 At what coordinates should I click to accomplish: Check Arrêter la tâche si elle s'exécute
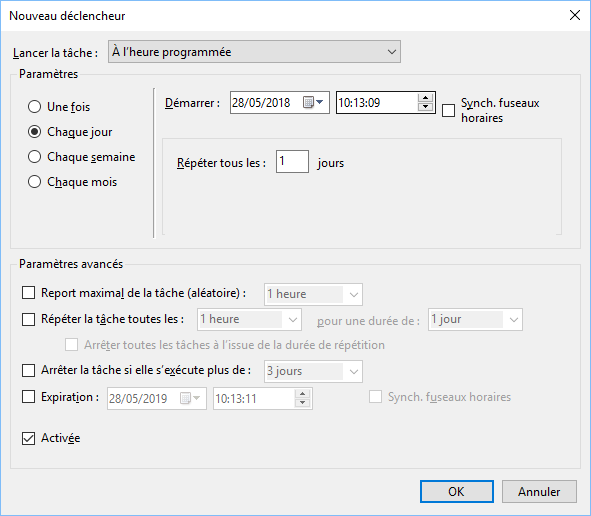point(28,370)
